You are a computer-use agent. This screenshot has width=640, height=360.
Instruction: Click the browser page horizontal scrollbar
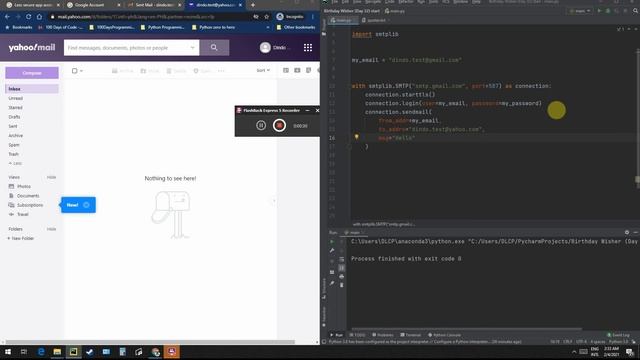coord(150,342)
